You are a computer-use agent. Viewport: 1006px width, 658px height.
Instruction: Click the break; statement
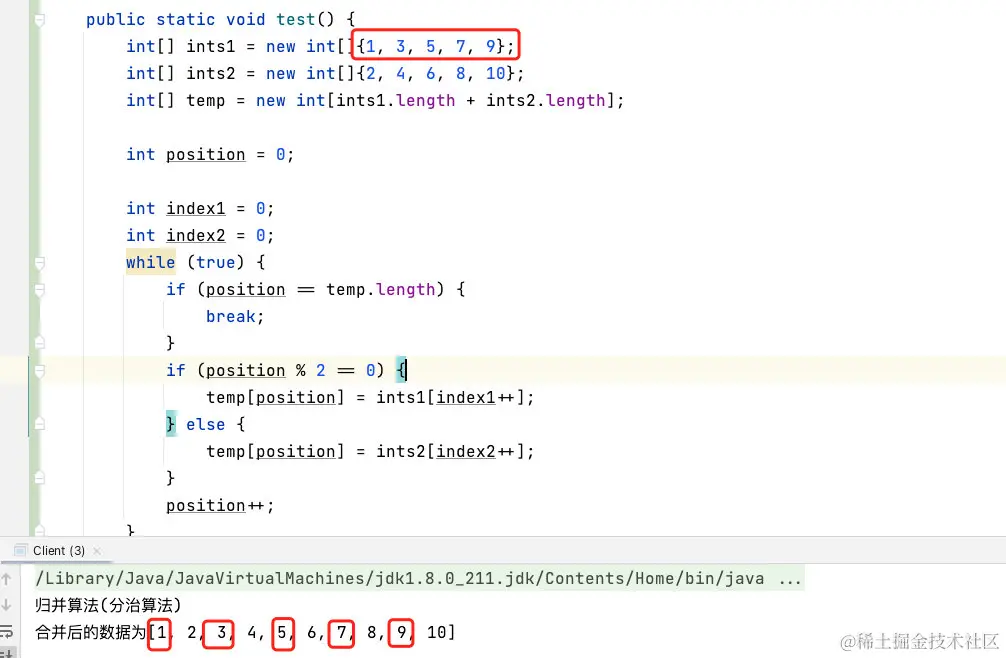pos(235,316)
